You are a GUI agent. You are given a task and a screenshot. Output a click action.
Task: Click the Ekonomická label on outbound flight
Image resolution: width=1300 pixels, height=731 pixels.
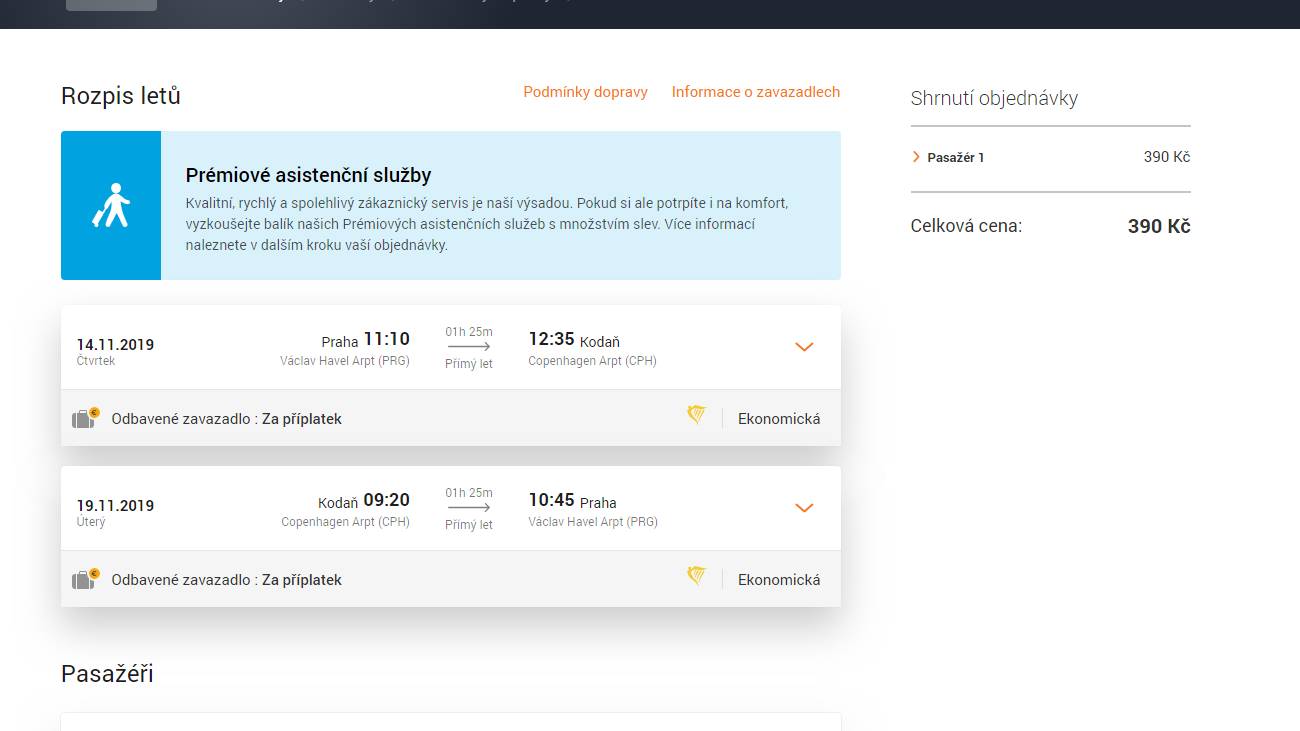778,419
